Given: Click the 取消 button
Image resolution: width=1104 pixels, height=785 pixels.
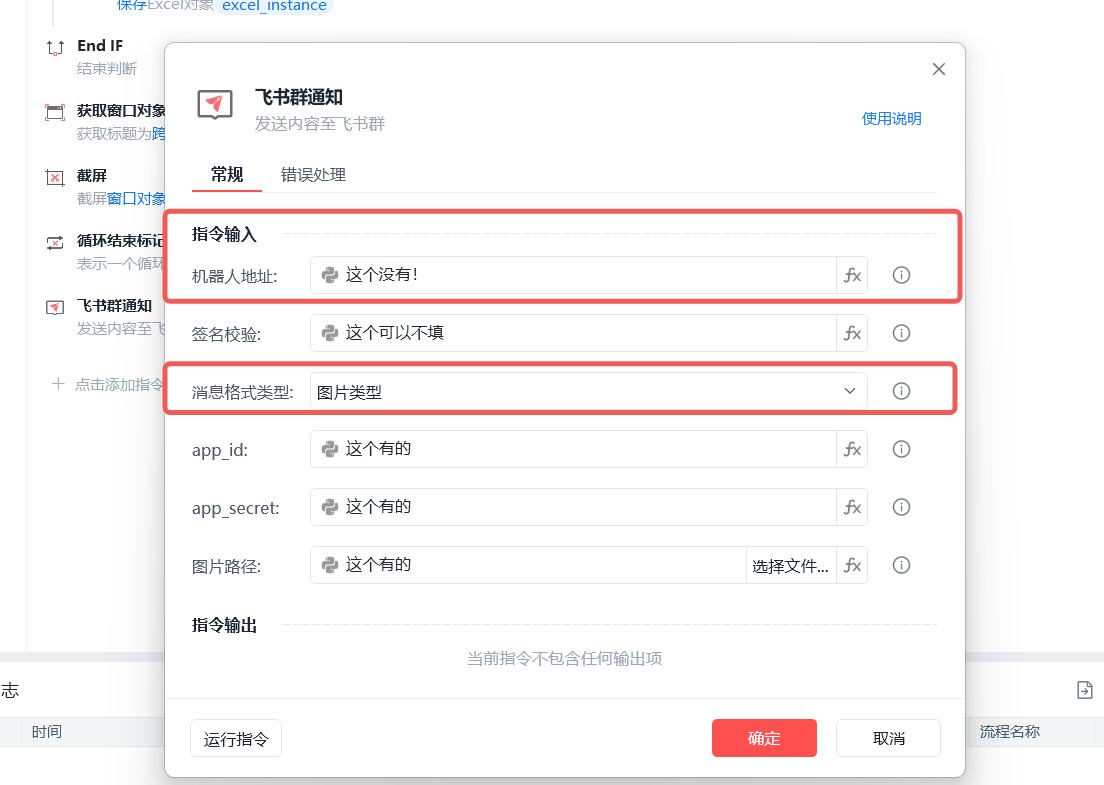Looking at the screenshot, I should pyautogui.click(x=889, y=738).
